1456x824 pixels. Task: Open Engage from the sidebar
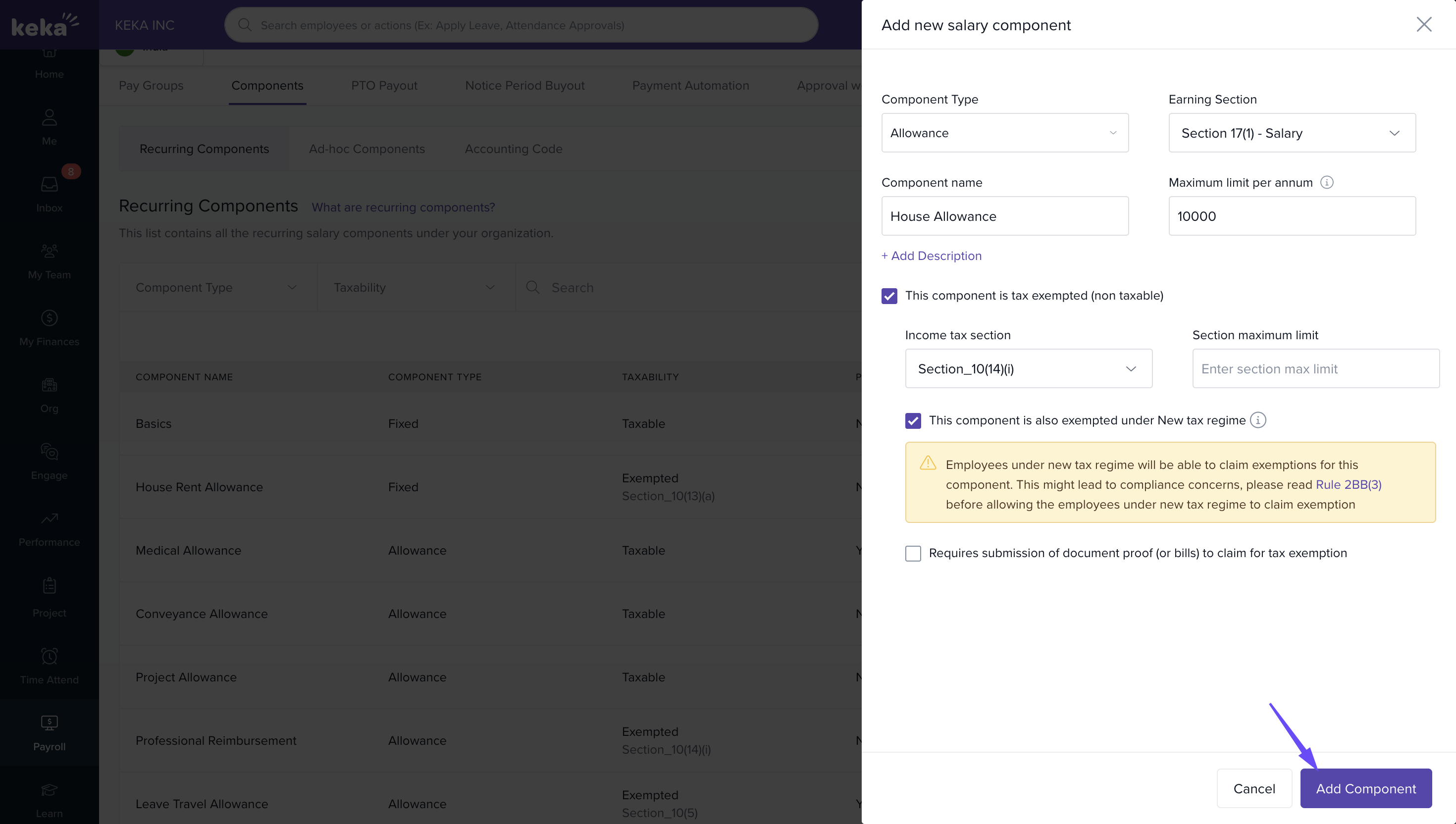tap(49, 452)
